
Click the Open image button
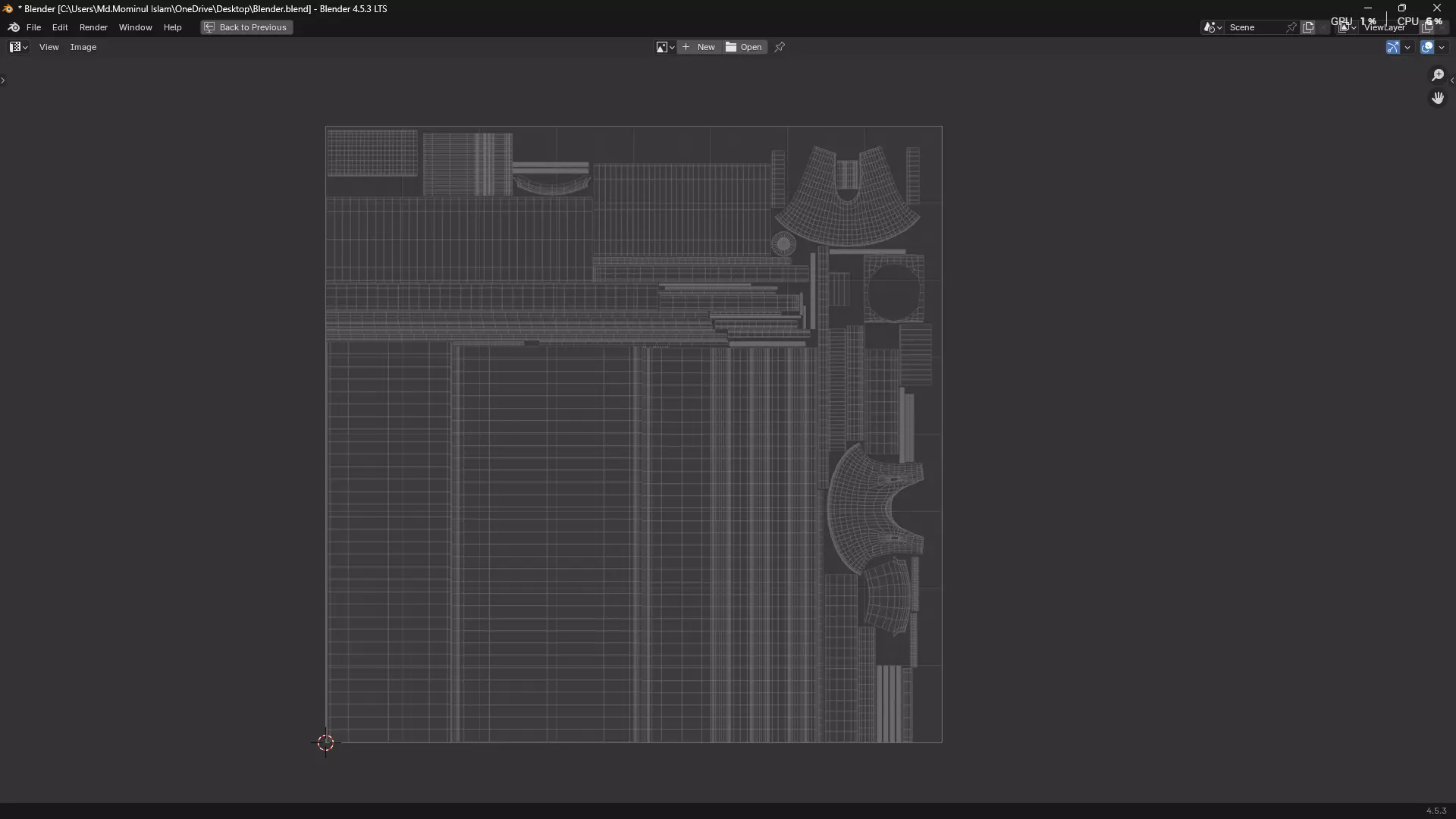[745, 47]
